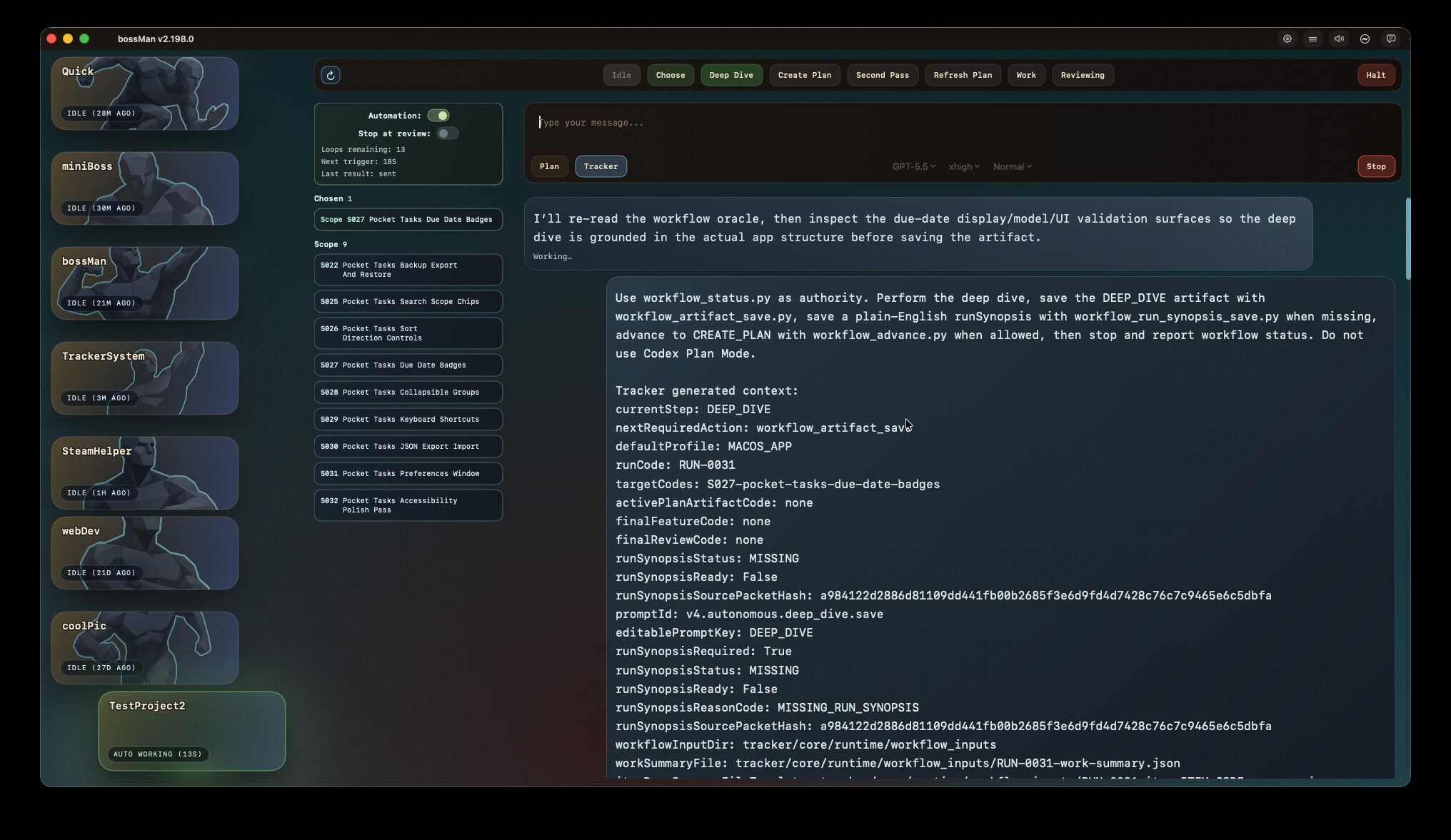1451x840 pixels.
Task: Open the chat message bubble icon
Action: pos(1391,39)
